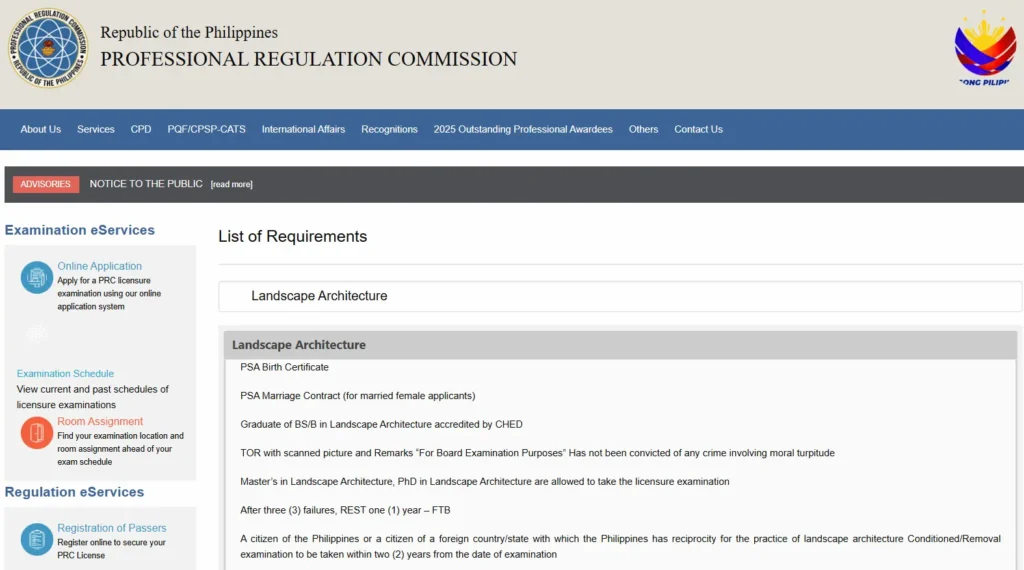The height and width of the screenshot is (570, 1024).
Task: Click the TOR with scanned picture line
Action: coord(537,453)
